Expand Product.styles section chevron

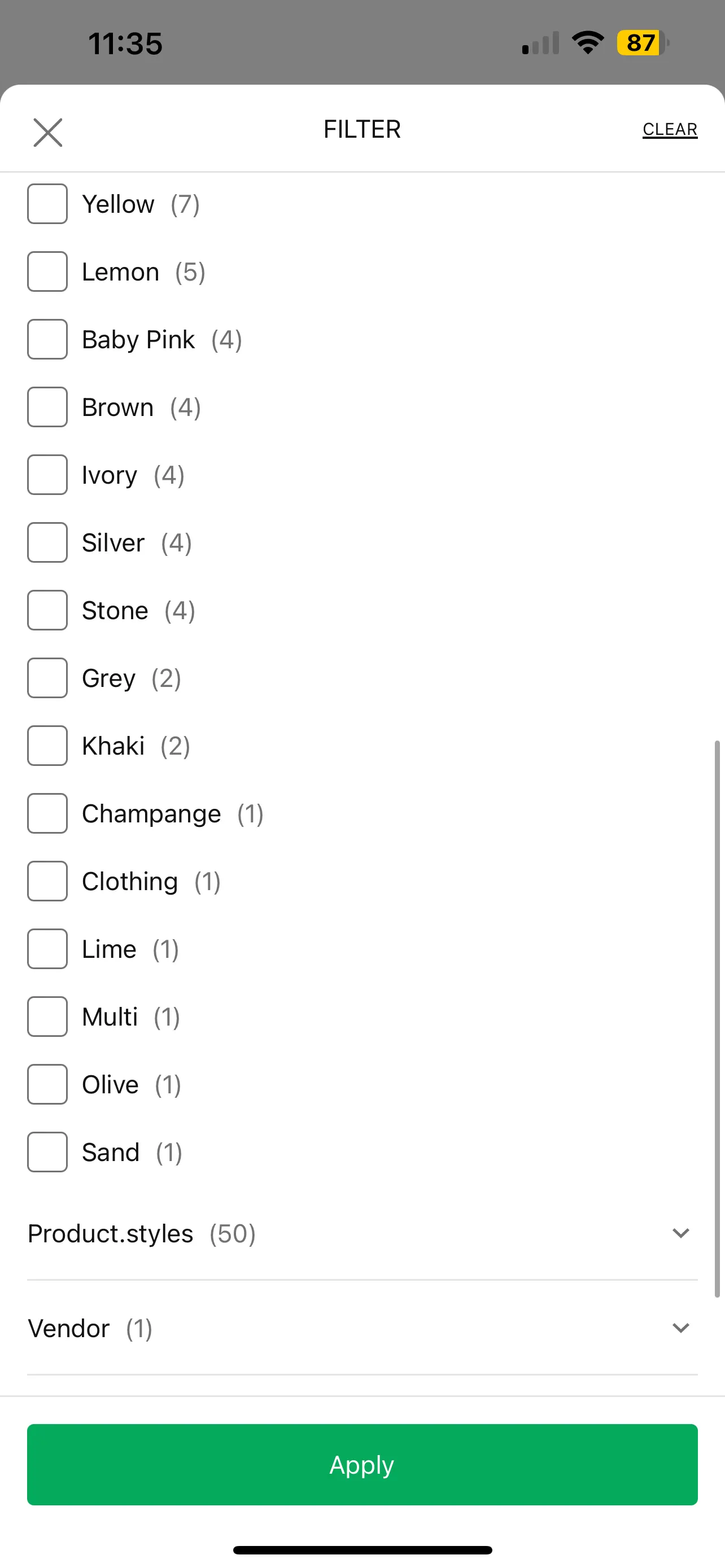680,1233
